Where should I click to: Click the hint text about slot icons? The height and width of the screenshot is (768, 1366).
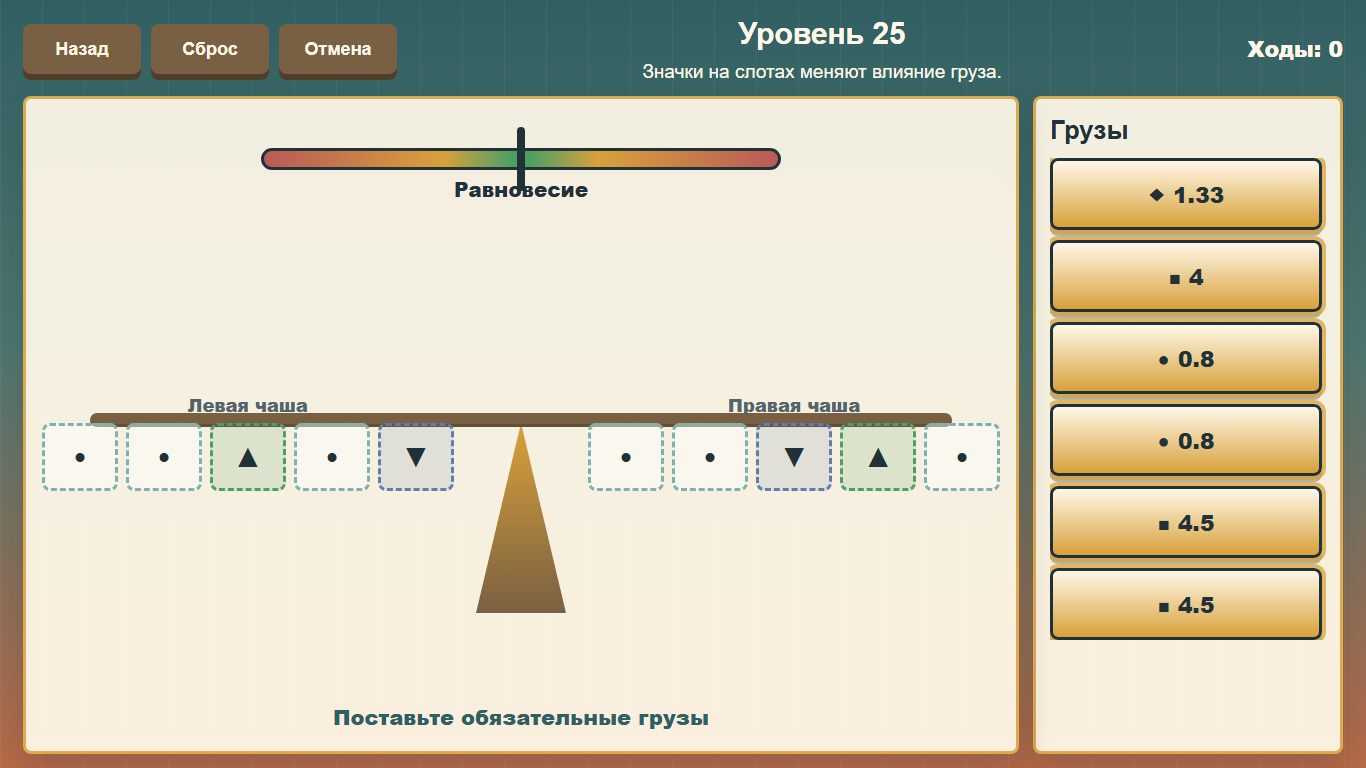pos(822,72)
